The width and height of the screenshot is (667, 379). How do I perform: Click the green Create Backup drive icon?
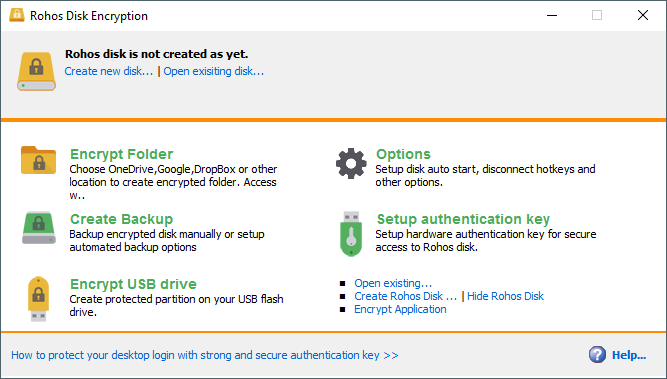39,228
